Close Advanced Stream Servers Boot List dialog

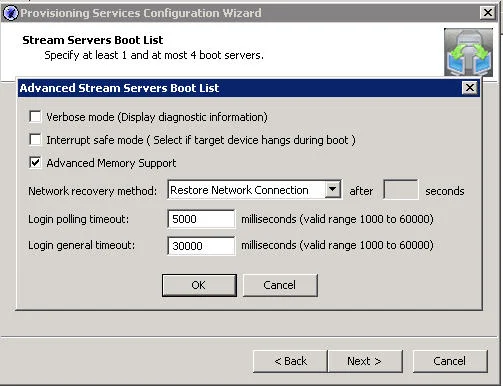470,88
